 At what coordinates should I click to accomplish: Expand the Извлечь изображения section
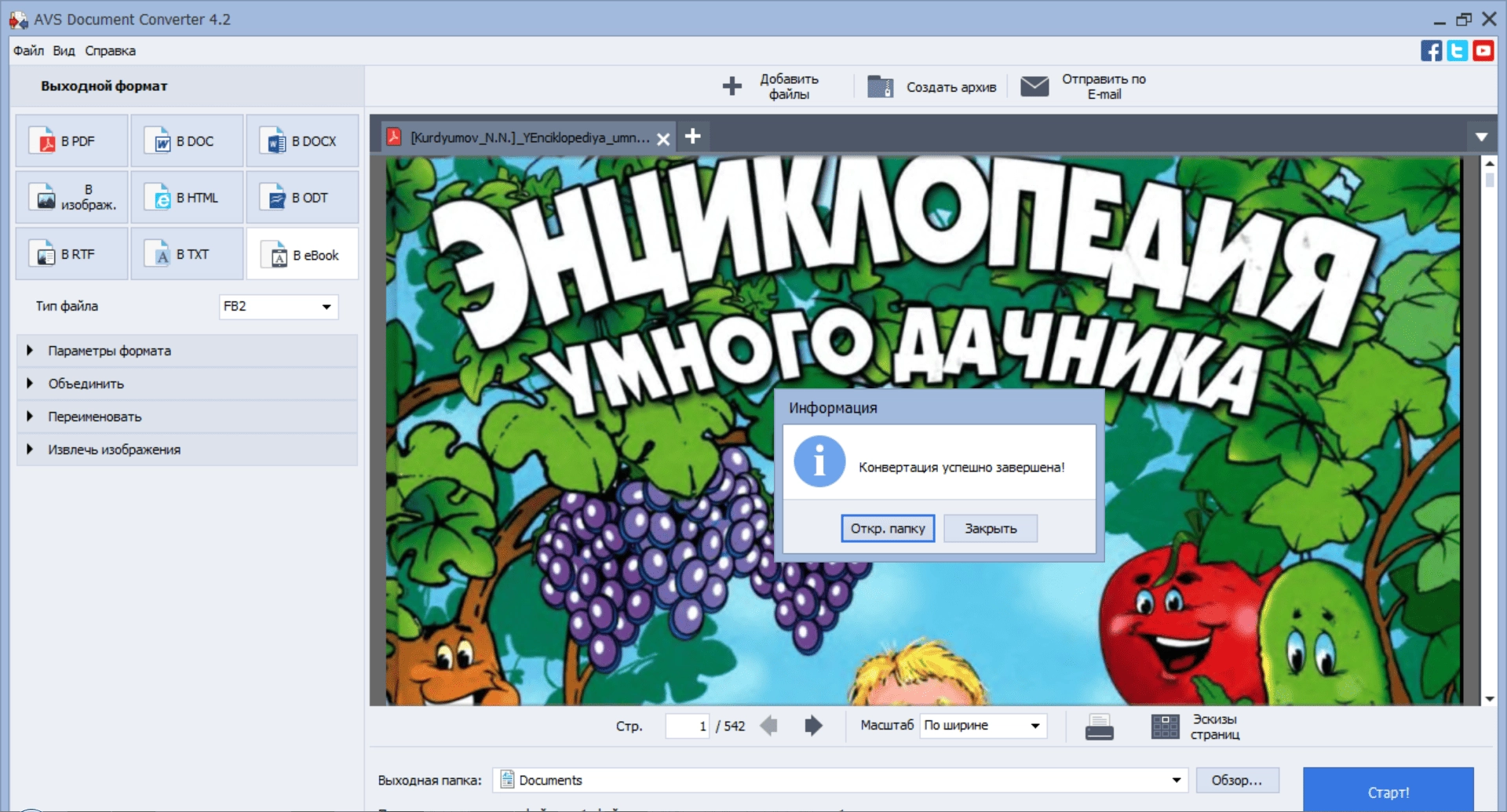(187, 450)
